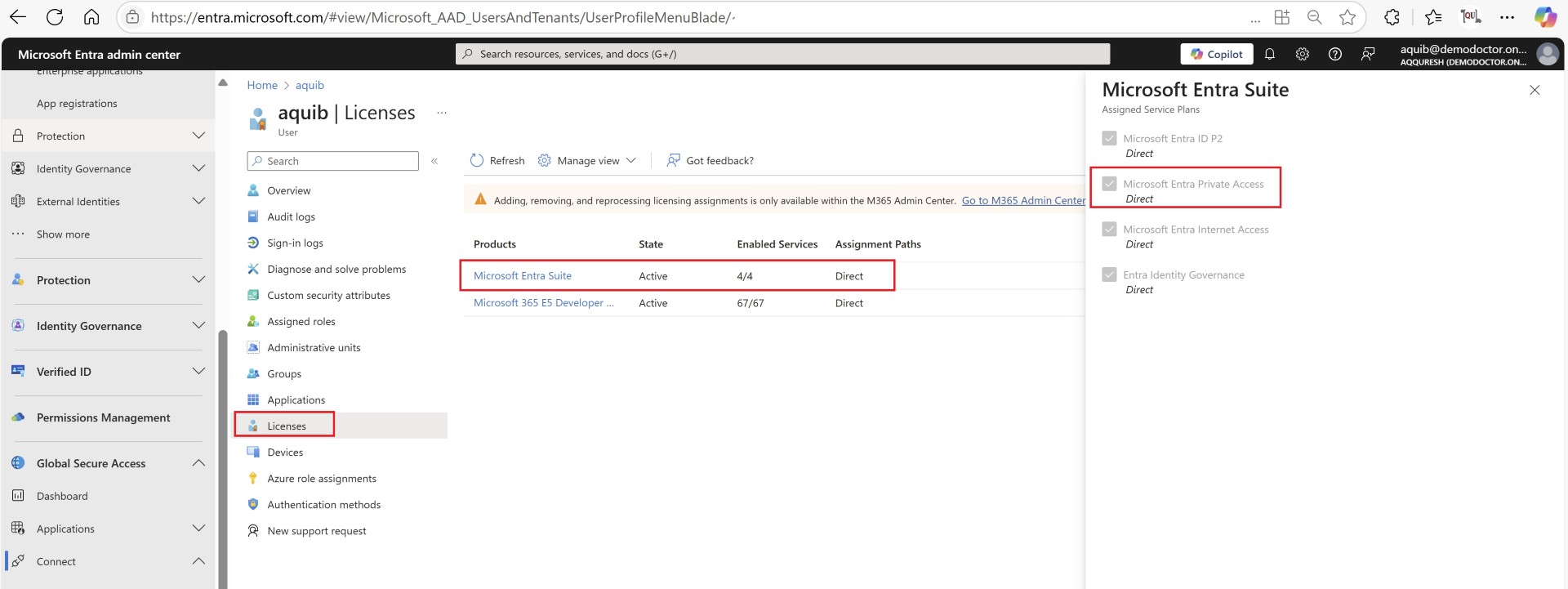
Task: Click the aquib breadcrumb link
Action: pos(310,85)
